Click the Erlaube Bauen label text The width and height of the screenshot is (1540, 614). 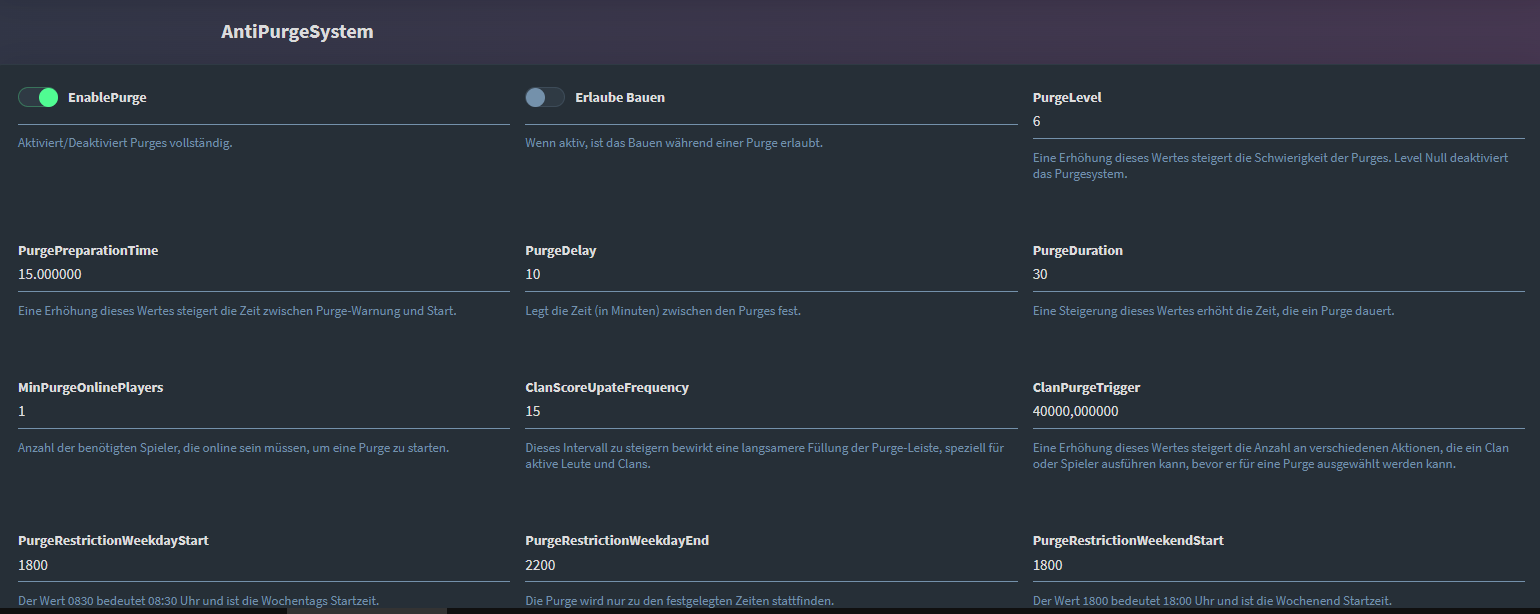pos(620,98)
